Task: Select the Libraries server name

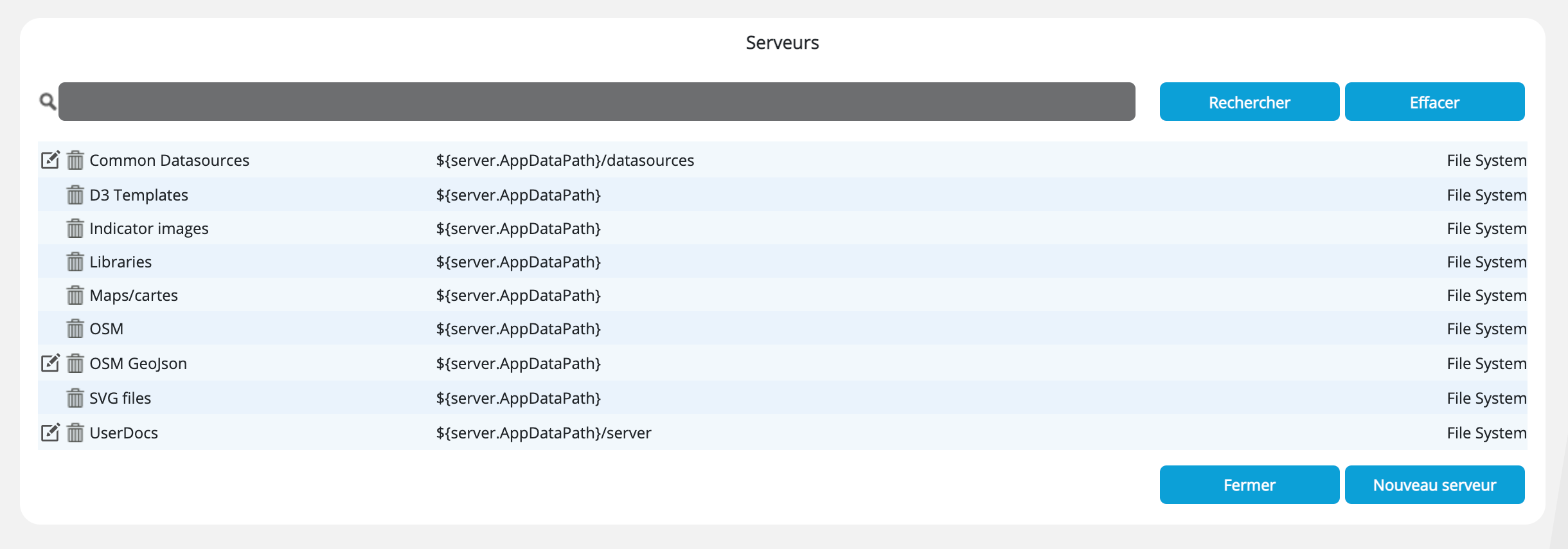Action: [x=121, y=262]
